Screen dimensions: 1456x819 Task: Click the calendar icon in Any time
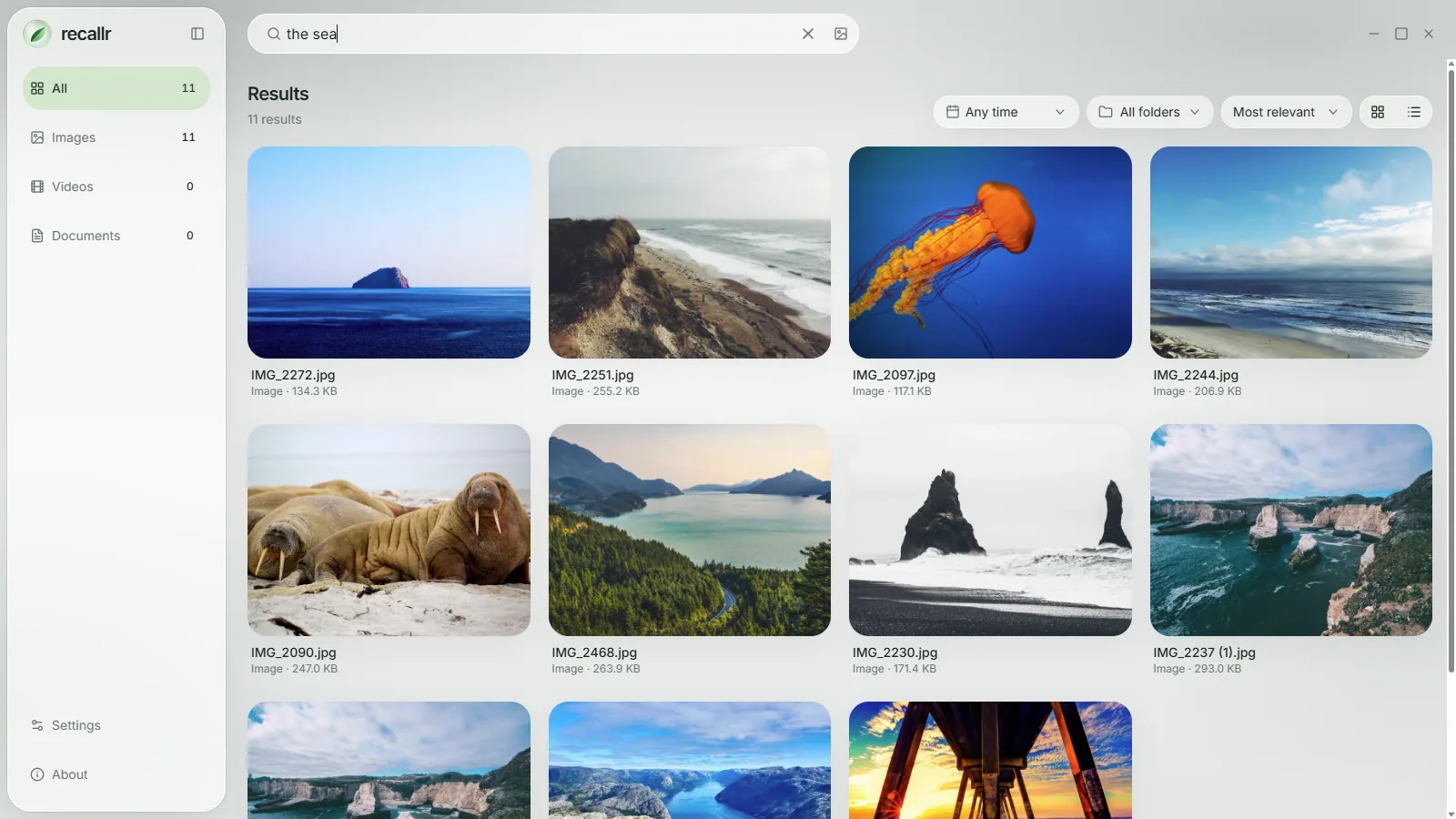tap(953, 112)
